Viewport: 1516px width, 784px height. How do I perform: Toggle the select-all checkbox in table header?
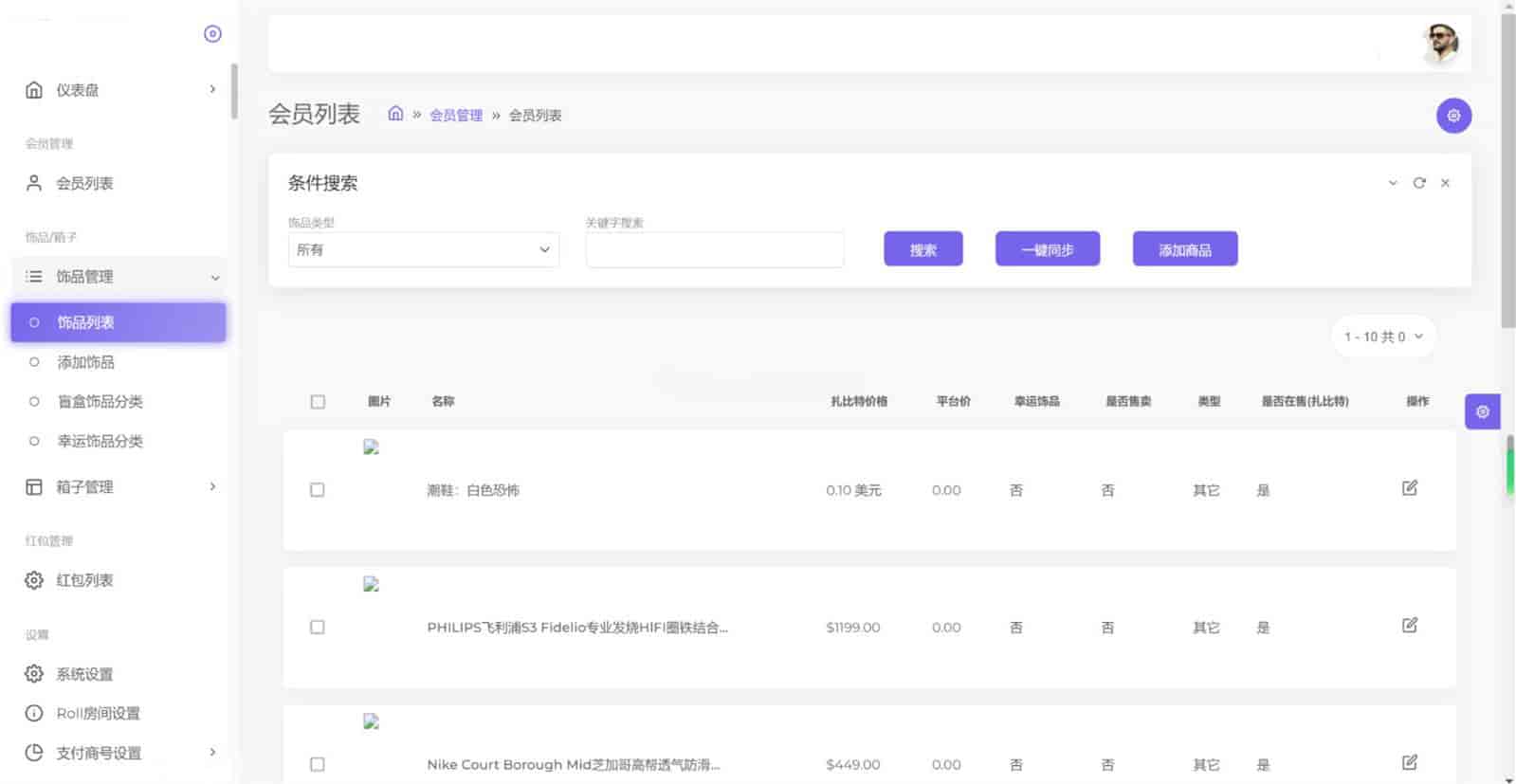(x=318, y=402)
